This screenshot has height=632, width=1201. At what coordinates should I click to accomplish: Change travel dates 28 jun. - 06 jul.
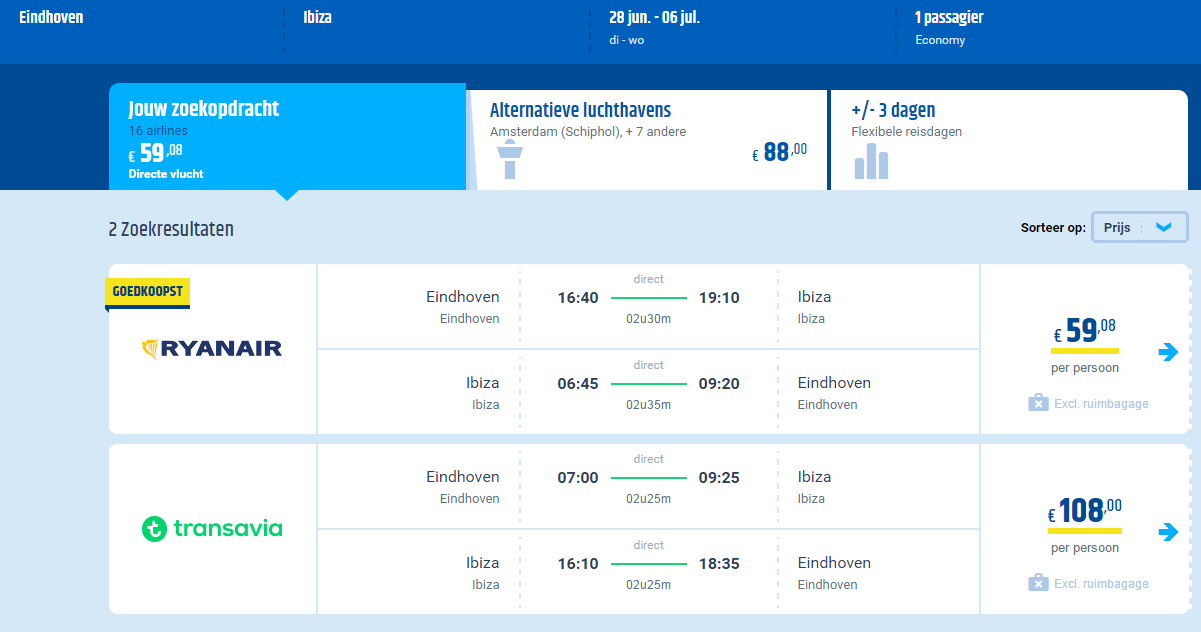click(744, 28)
